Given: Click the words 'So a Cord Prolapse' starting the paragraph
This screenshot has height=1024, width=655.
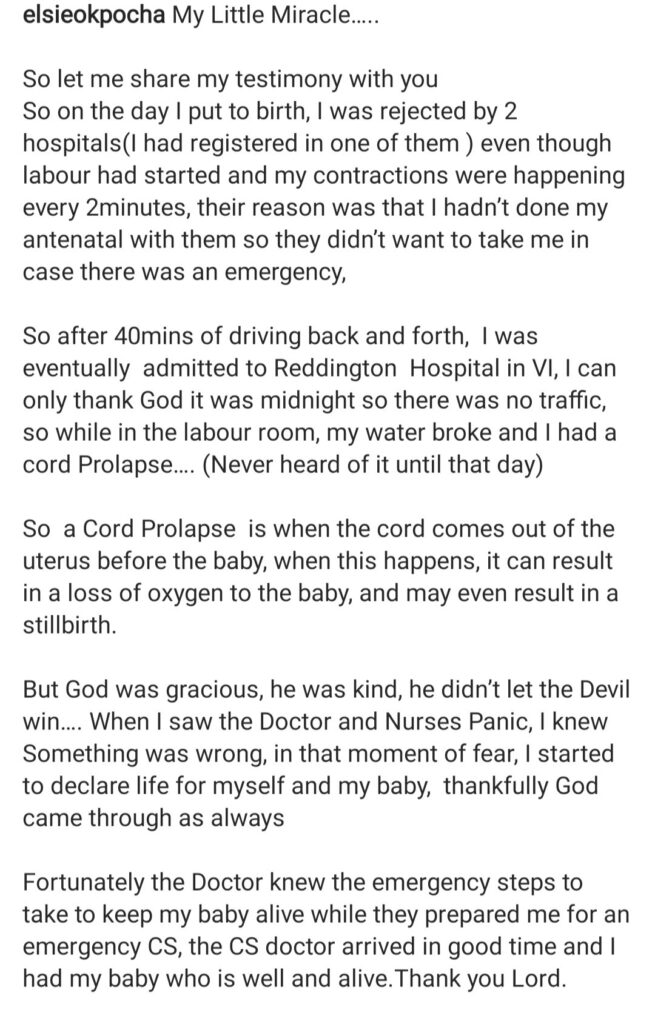Looking at the screenshot, I should pyautogui.click(x=129, y=528).
